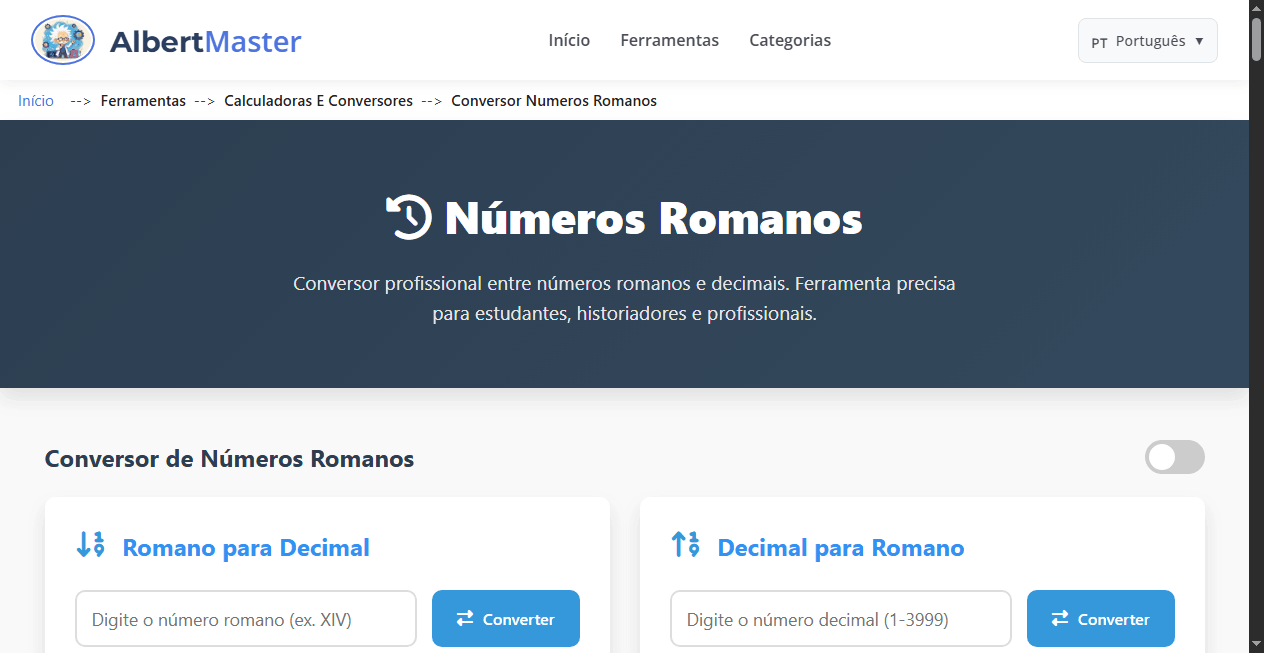Select Categorias in the navigation menu
Viewport: 1264px width, 653px height.
click(790, 40)
